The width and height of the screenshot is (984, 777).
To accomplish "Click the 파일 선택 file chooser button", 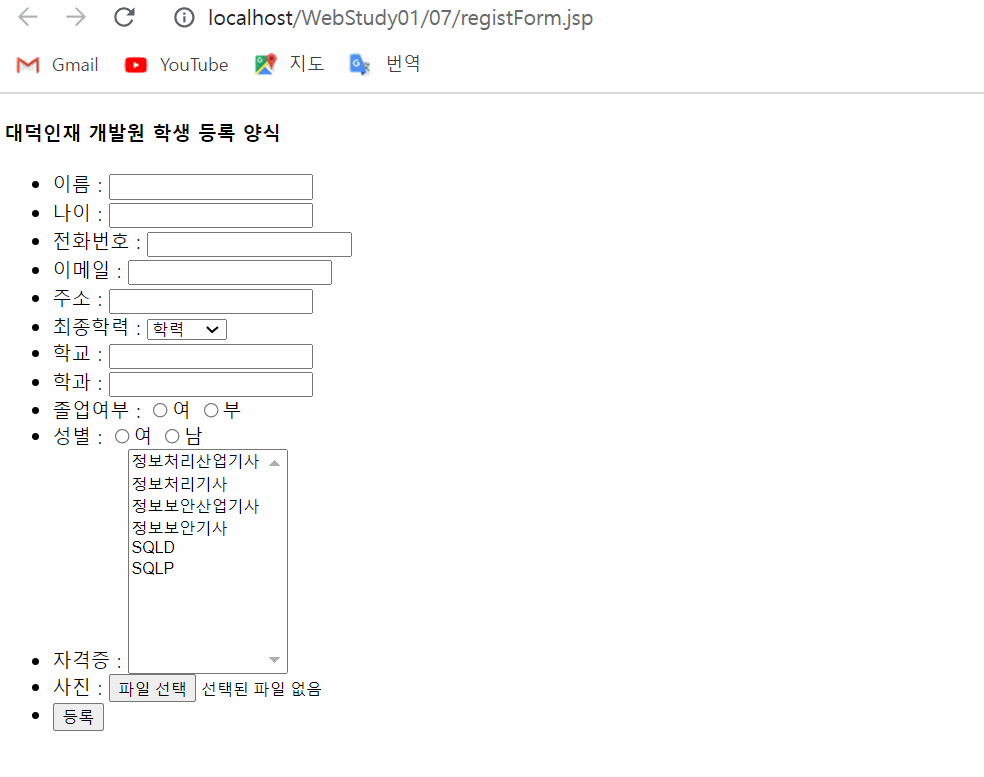I will click(x=152, y=689).
